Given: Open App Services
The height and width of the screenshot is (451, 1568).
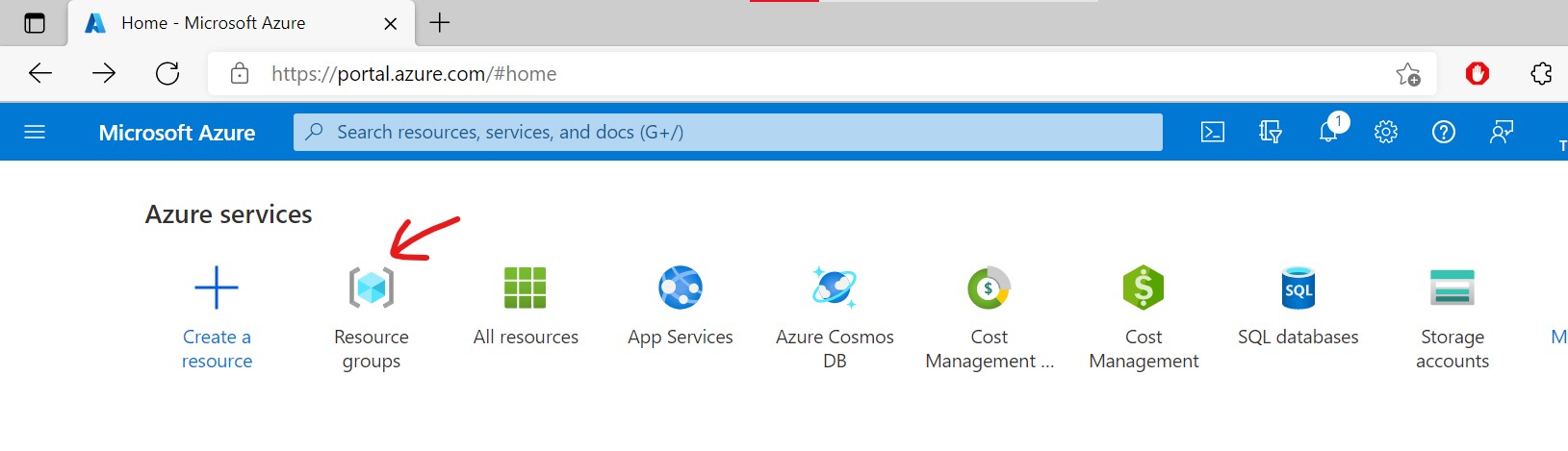Looking at the screenshot, I should click(681, 288).
